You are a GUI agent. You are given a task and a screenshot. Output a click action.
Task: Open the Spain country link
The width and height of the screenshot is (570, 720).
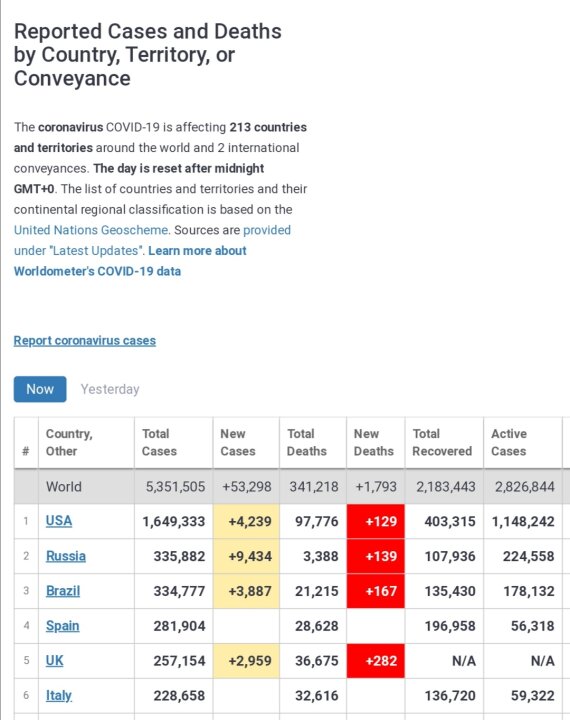point(62,626)
